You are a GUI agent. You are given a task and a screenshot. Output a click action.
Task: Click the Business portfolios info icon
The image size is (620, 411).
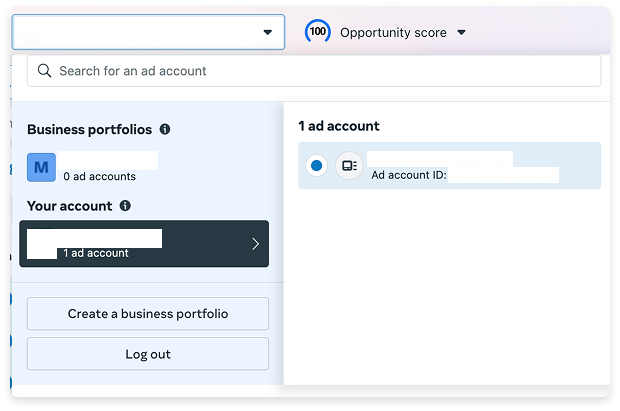click(x=165, y=129)
